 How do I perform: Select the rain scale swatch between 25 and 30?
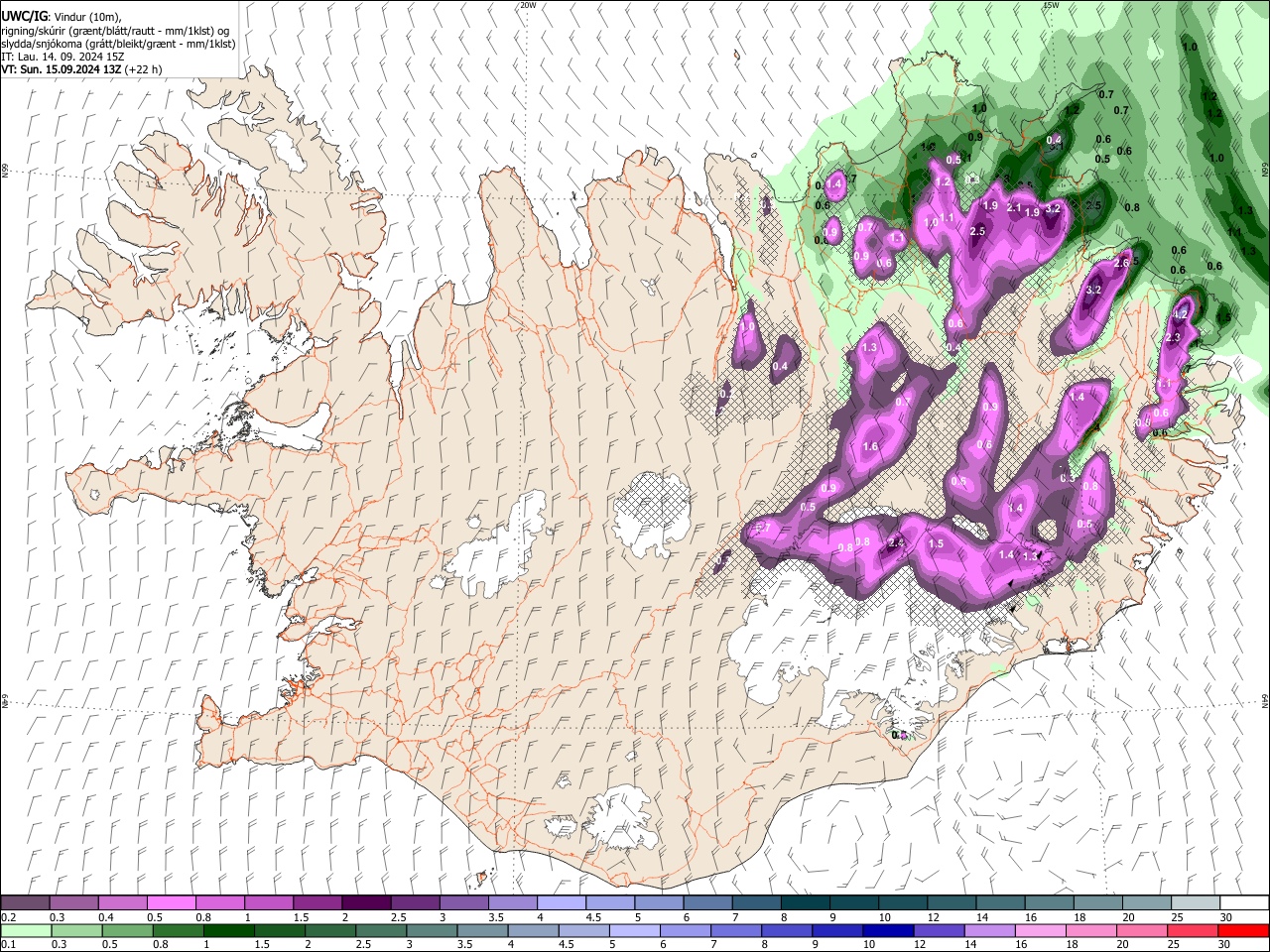click(1192, 930)
